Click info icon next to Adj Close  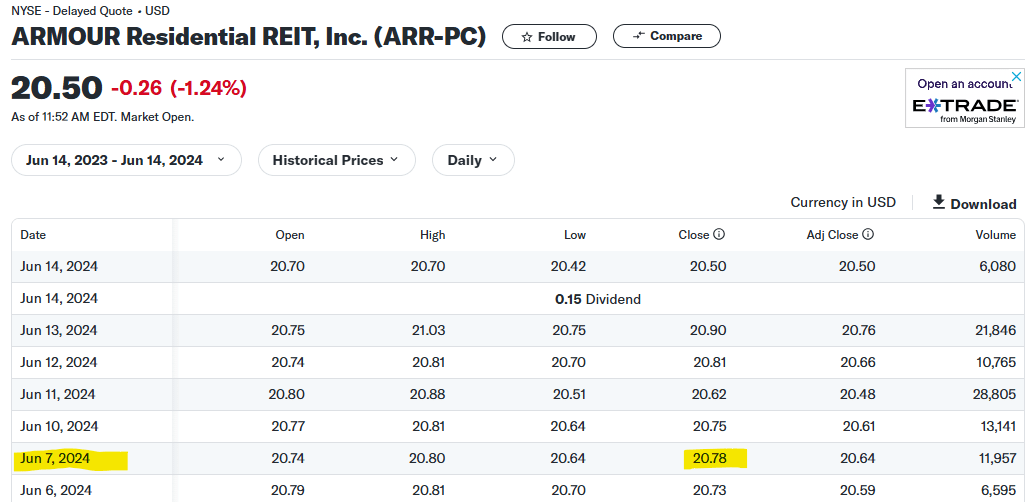click(x=868, y=235)
